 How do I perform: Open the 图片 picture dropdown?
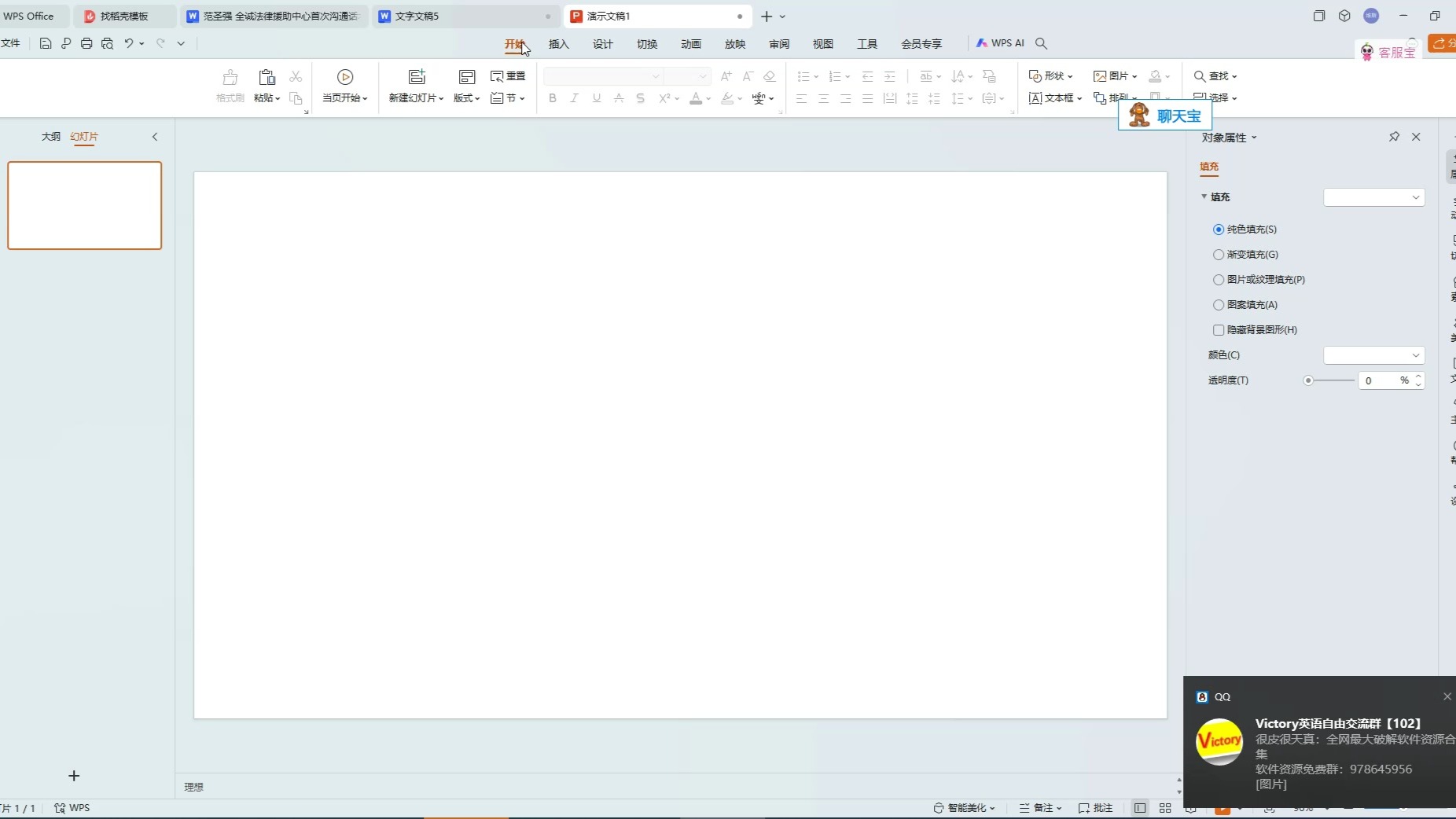click(x=1115, y=76)
